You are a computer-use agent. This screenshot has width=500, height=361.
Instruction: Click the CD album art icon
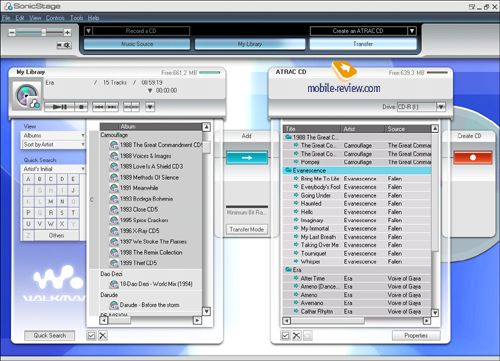(27, 96)
